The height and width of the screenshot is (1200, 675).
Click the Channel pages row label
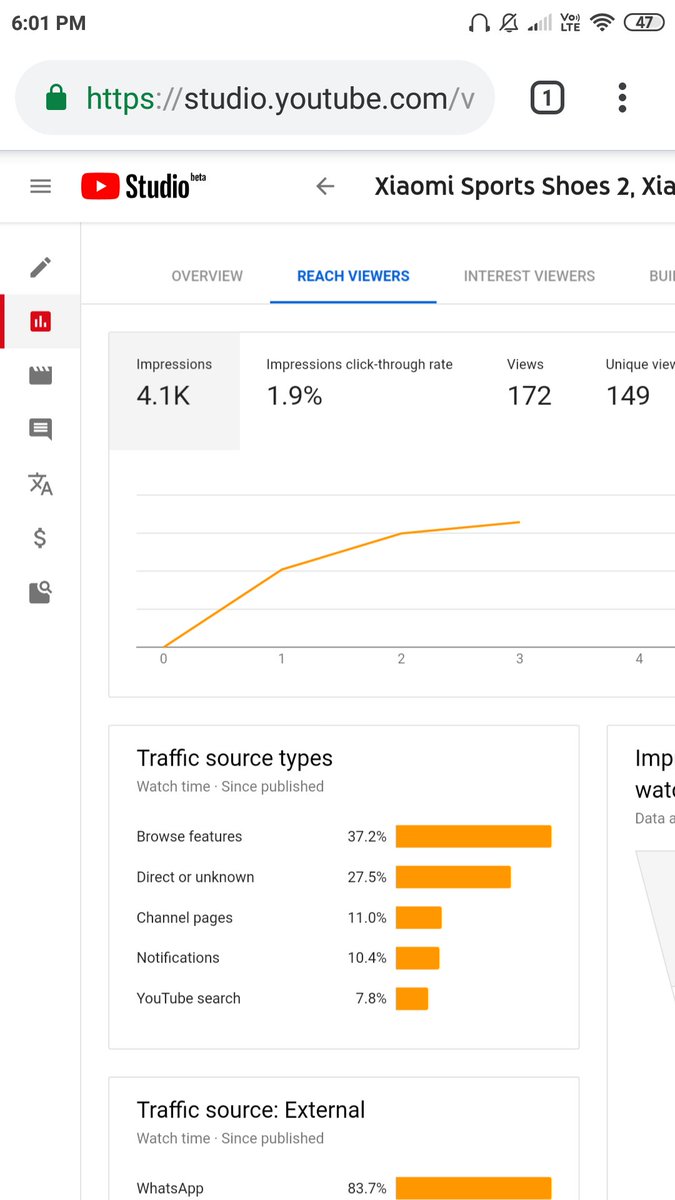[x=184, y=917]
